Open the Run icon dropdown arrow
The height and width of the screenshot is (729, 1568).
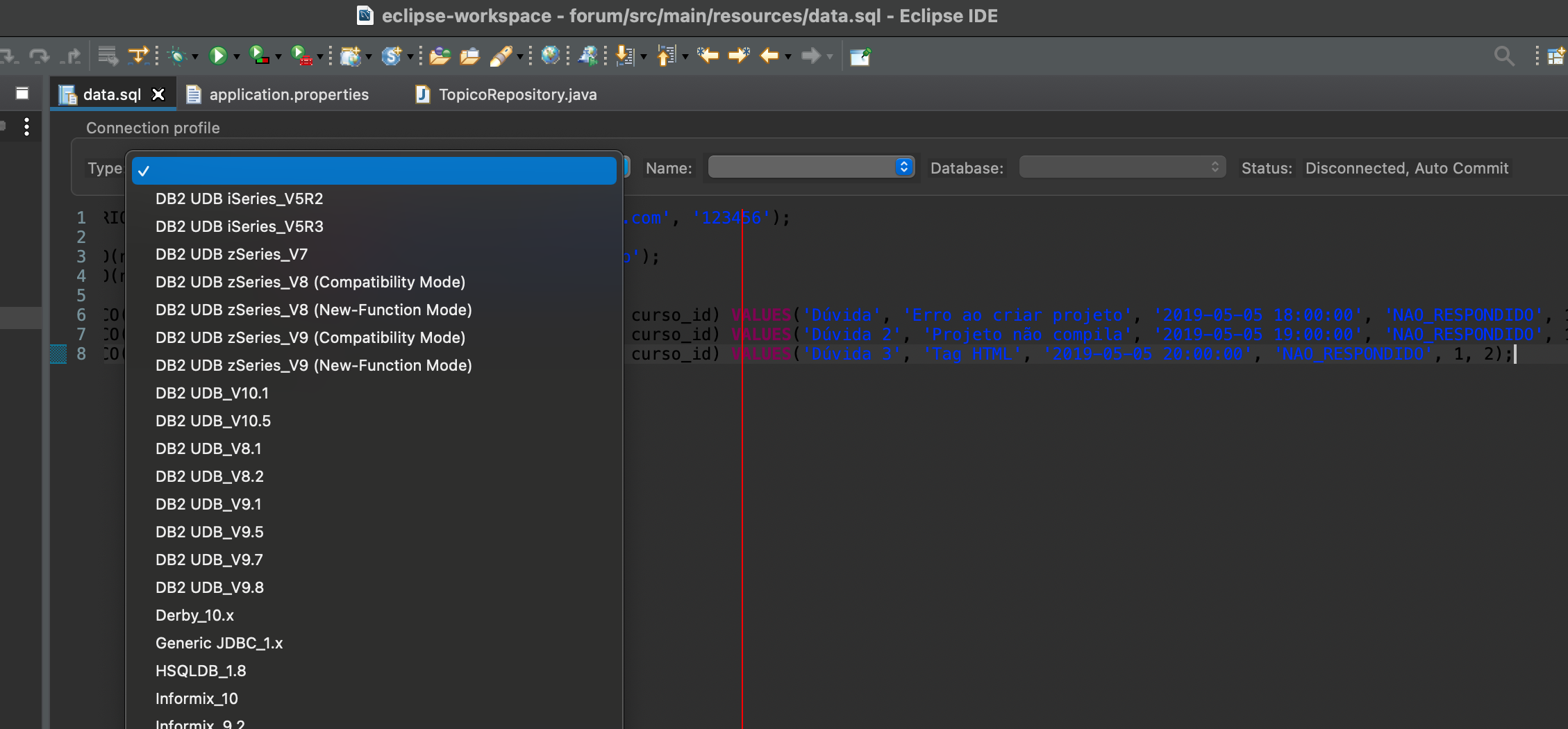pyautogui.click(x=236, y=57)
